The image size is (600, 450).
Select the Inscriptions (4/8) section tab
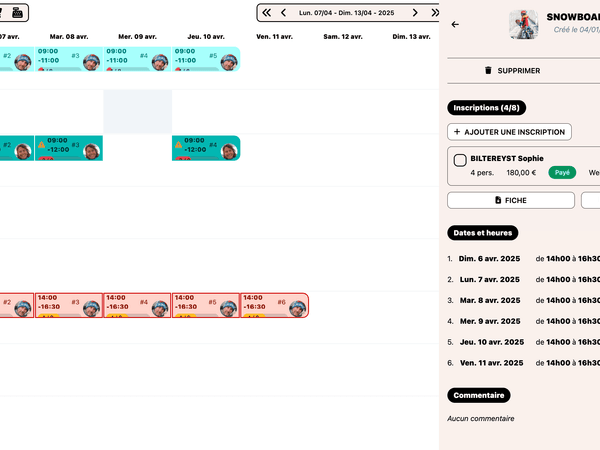tap(487, 108)
